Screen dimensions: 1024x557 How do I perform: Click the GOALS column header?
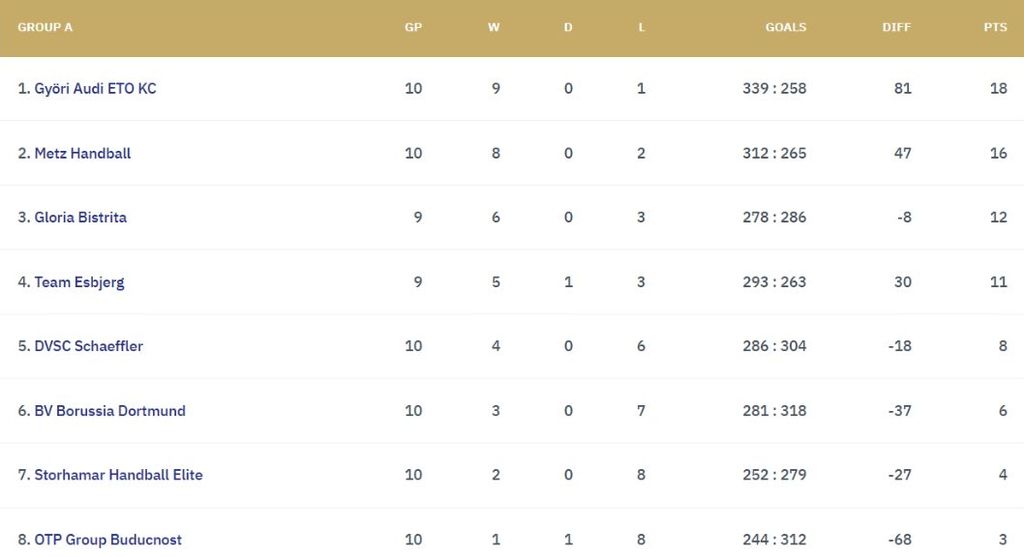[785, 27]
